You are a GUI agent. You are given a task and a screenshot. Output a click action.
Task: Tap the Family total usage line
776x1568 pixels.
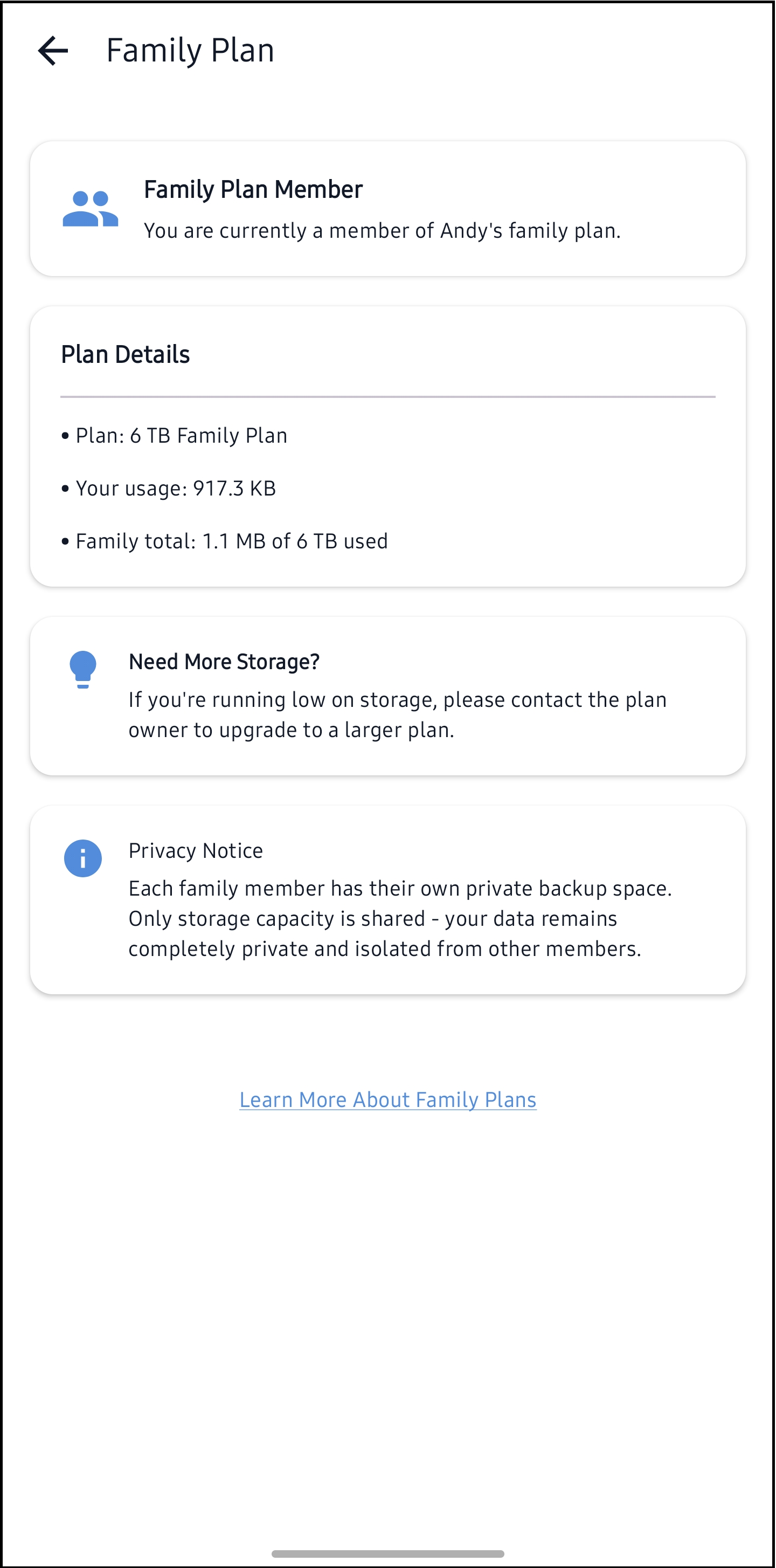point(231,541)
